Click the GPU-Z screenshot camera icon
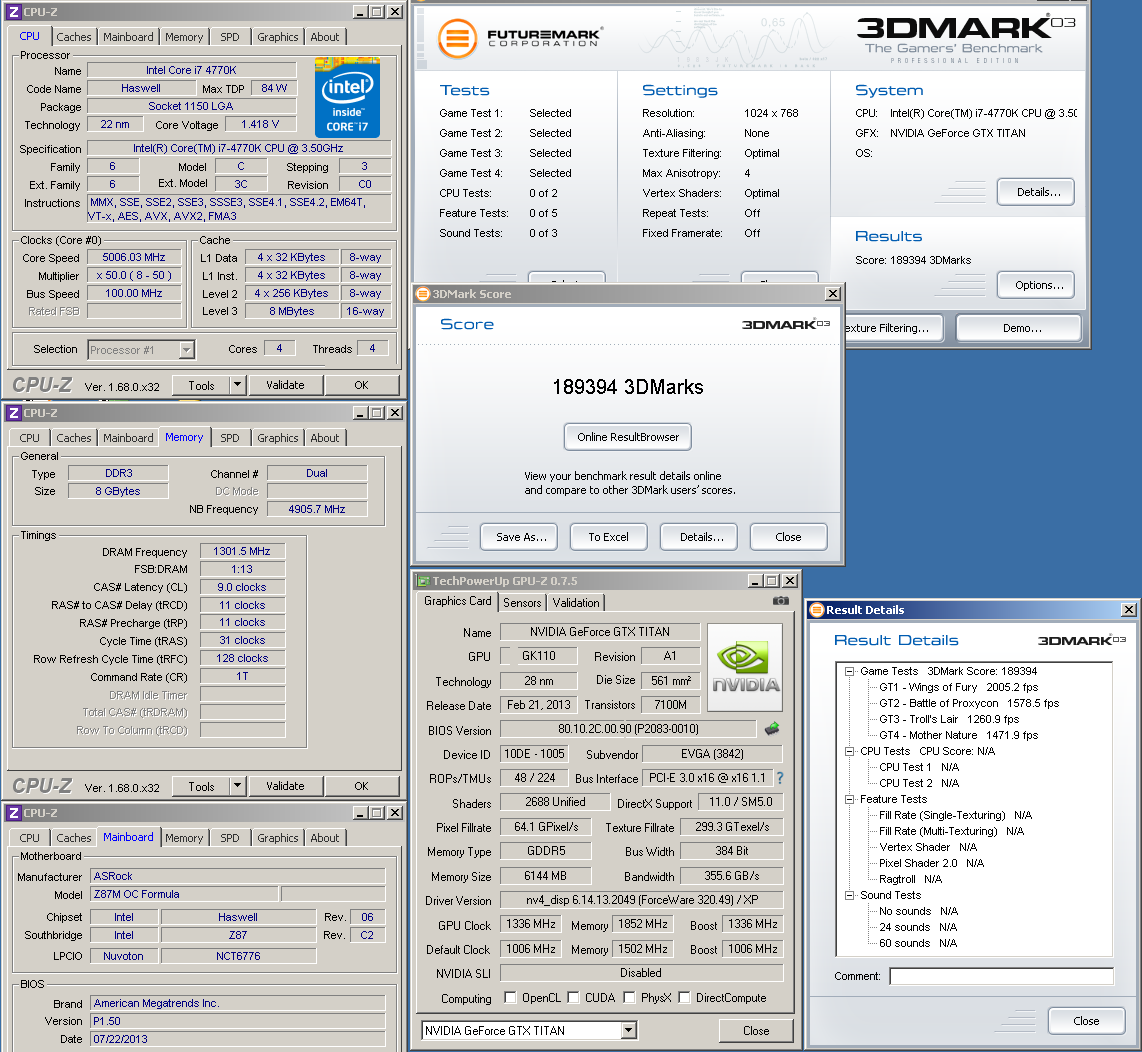Image resolution: width=1142 pixels, height=1052 pixels. click(x=781, y=600)
